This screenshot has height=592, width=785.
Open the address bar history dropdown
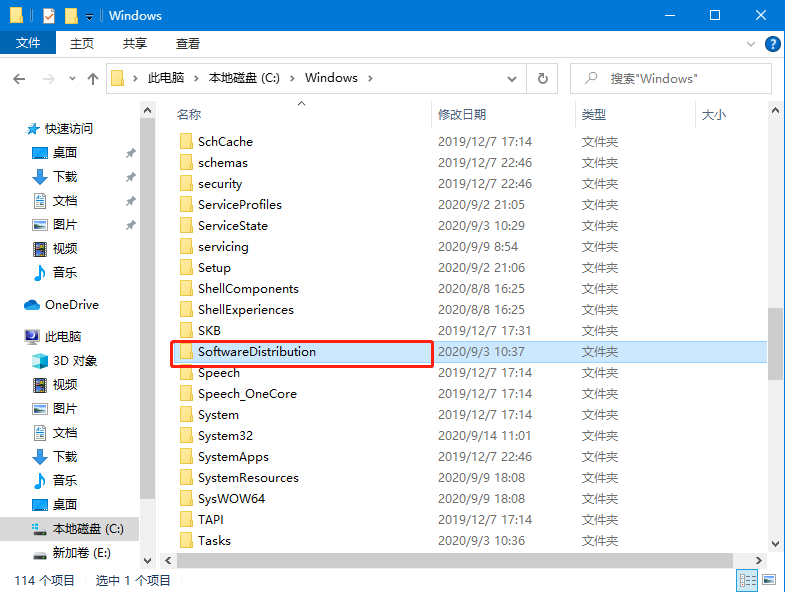(x=512, y=79)
